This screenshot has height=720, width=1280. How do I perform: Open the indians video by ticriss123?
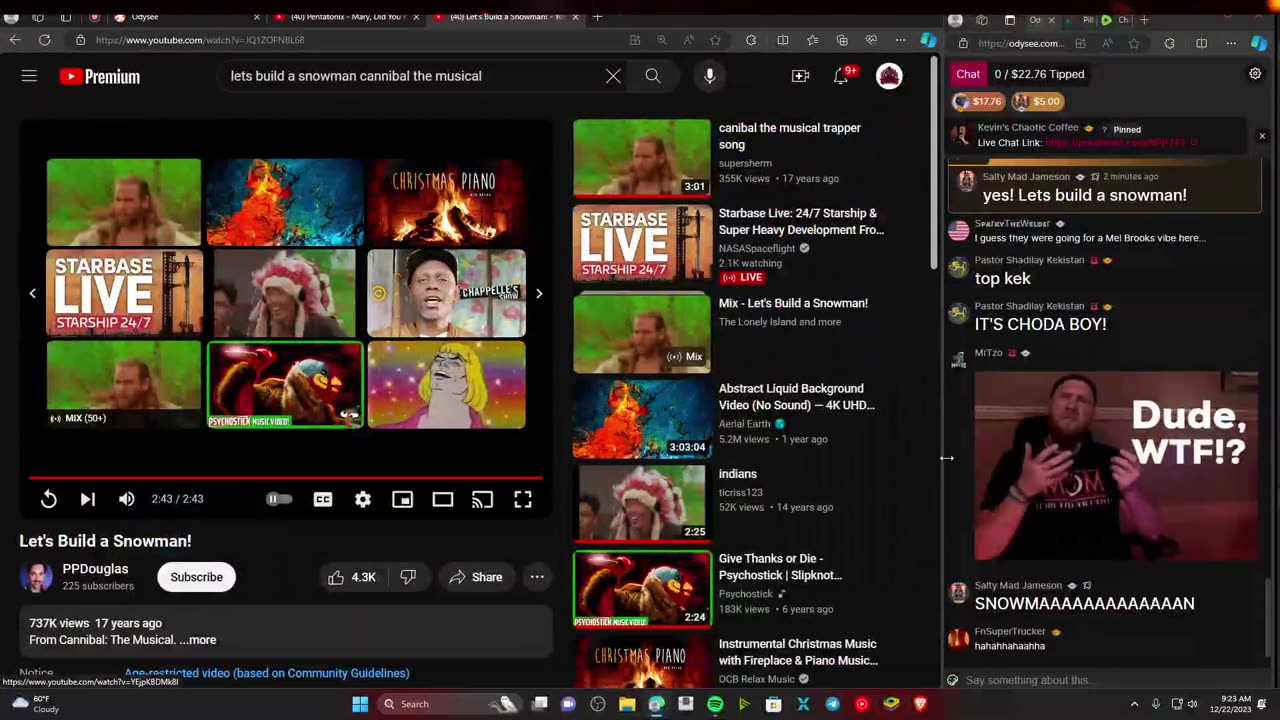pos(738,474)
